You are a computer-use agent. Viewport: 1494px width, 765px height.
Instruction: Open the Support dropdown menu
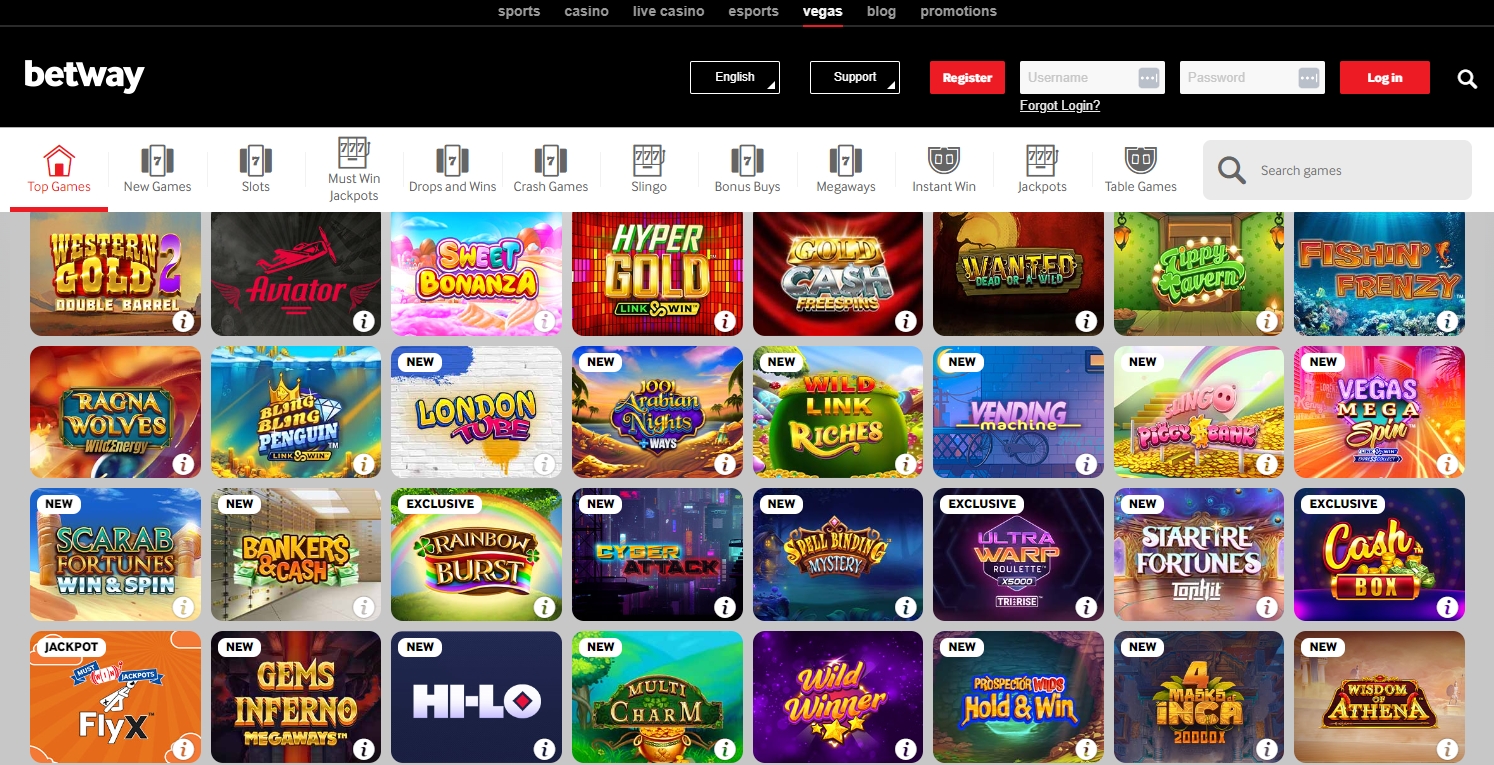pos(855,77)
